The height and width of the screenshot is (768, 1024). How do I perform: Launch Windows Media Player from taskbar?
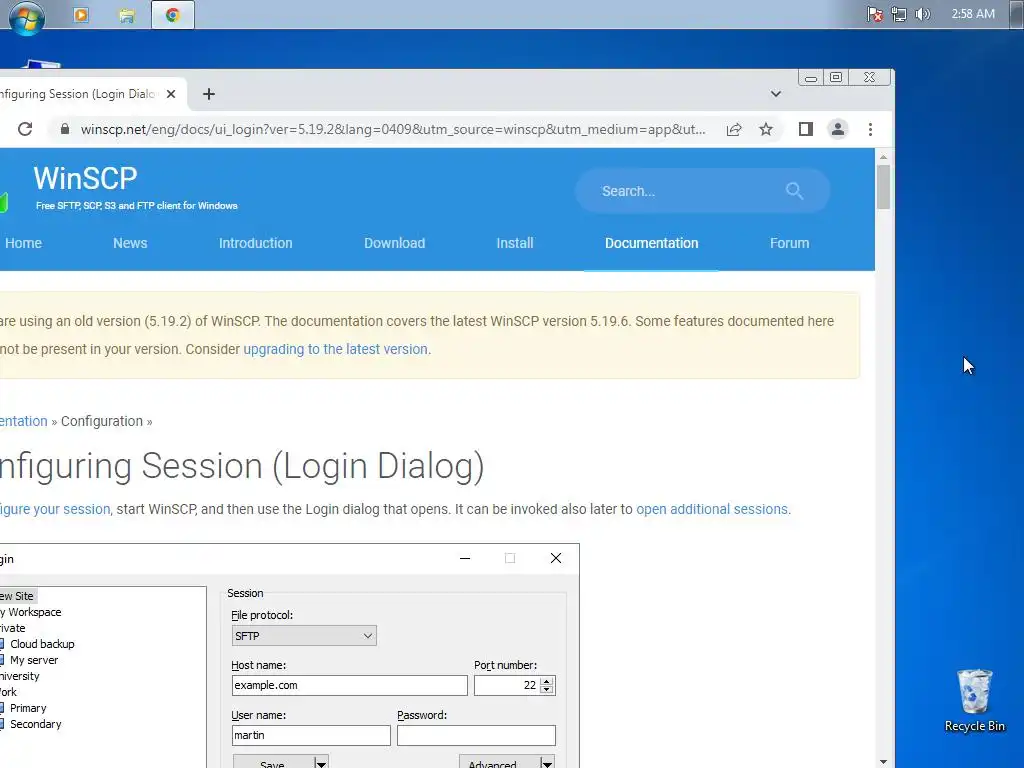point(81,14)
